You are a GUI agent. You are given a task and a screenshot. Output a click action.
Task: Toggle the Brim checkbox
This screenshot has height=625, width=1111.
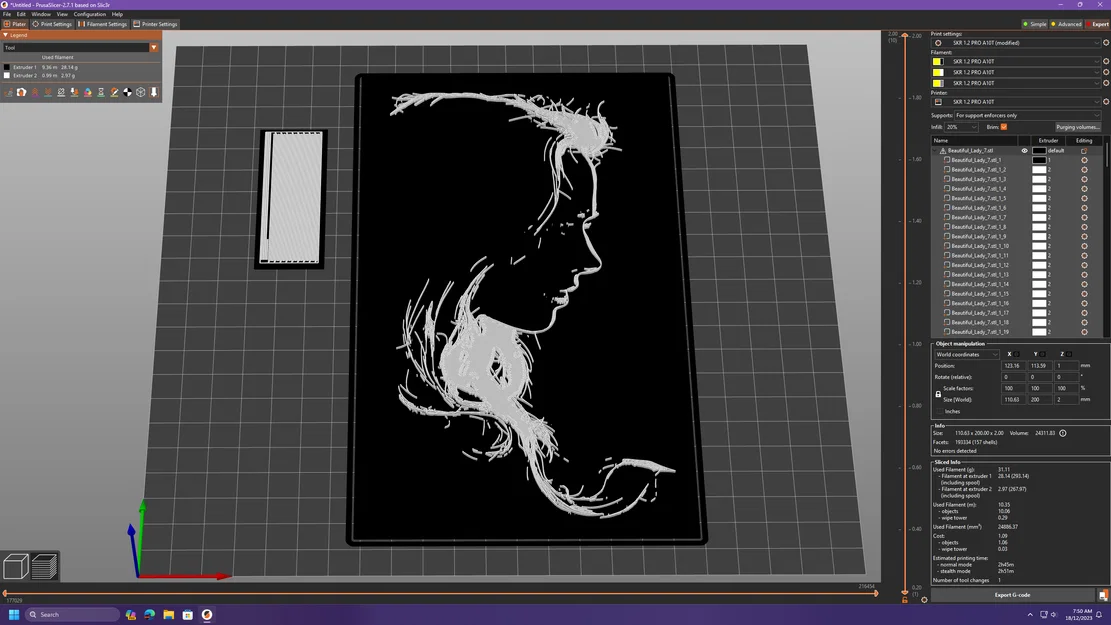1004,127
